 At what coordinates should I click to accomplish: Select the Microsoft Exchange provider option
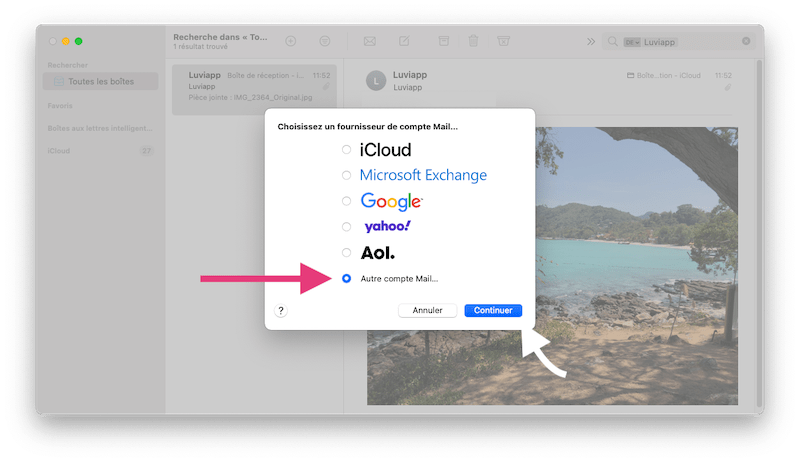[346, 175]
